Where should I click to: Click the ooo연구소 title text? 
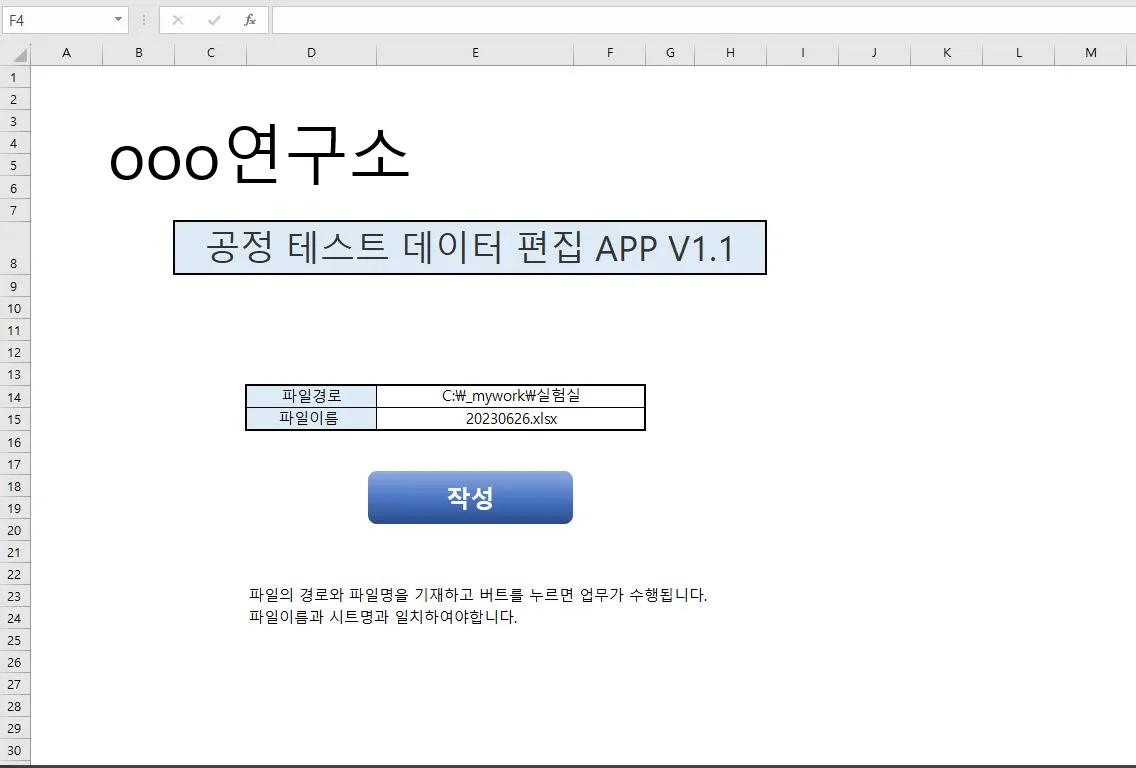[x=260, y=157]
